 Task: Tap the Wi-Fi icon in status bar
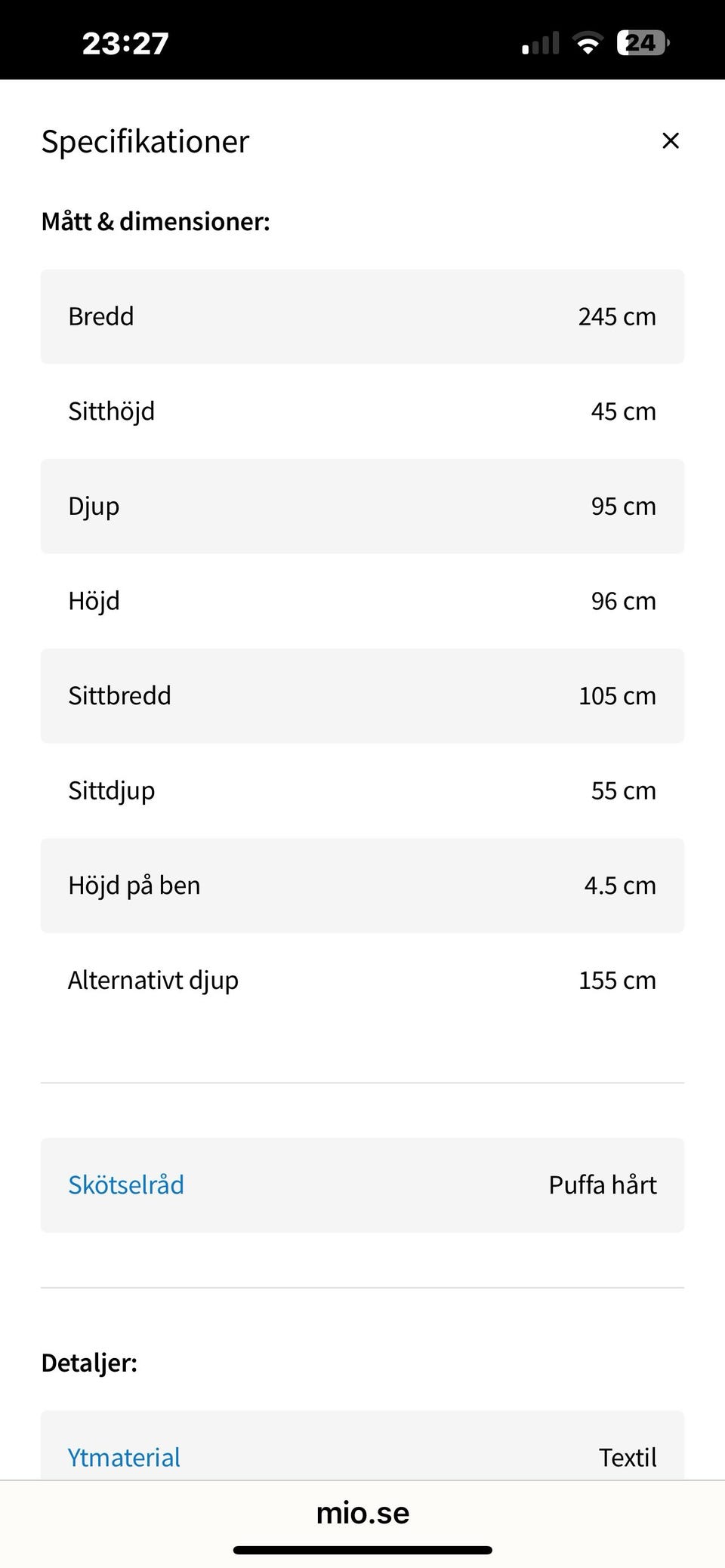click(588, 43)
